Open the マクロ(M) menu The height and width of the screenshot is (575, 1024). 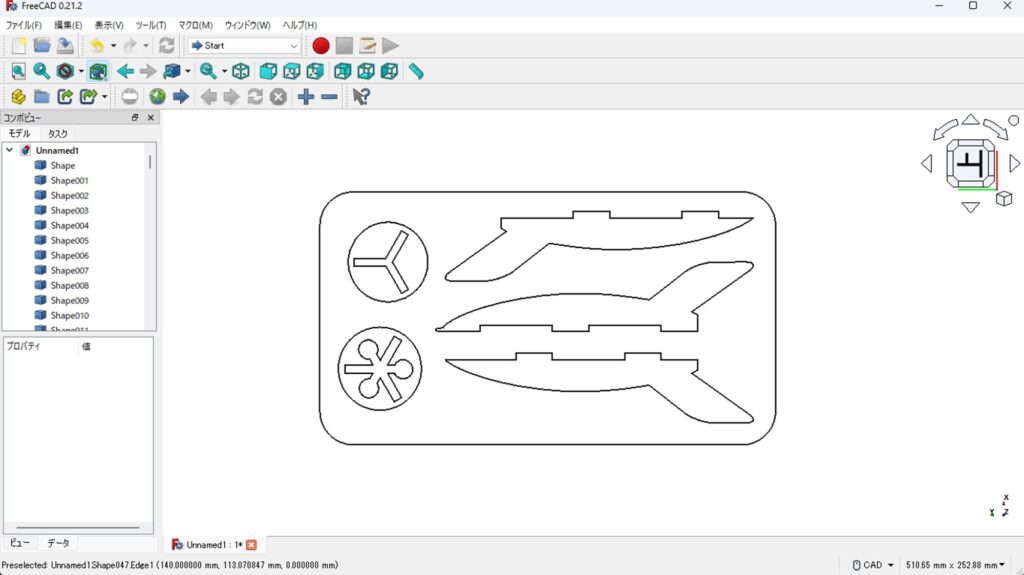tap(196, 25)
